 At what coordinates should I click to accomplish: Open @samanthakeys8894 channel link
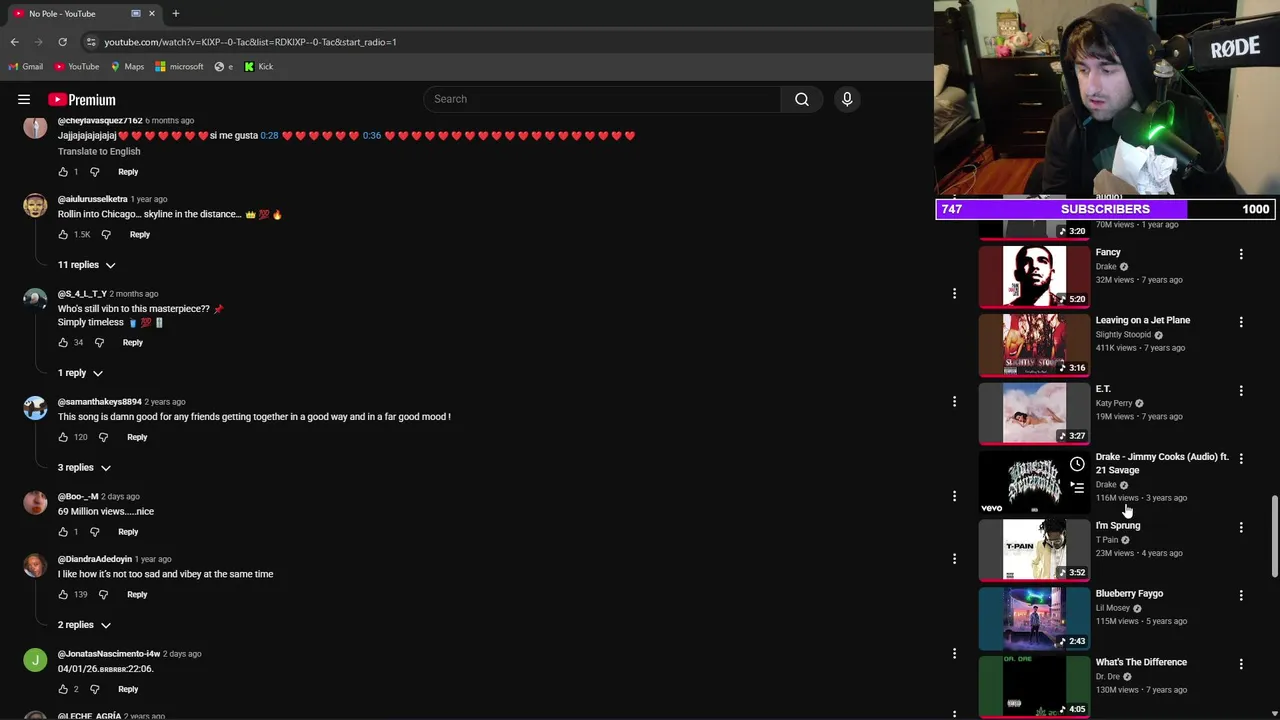(100, 402)
